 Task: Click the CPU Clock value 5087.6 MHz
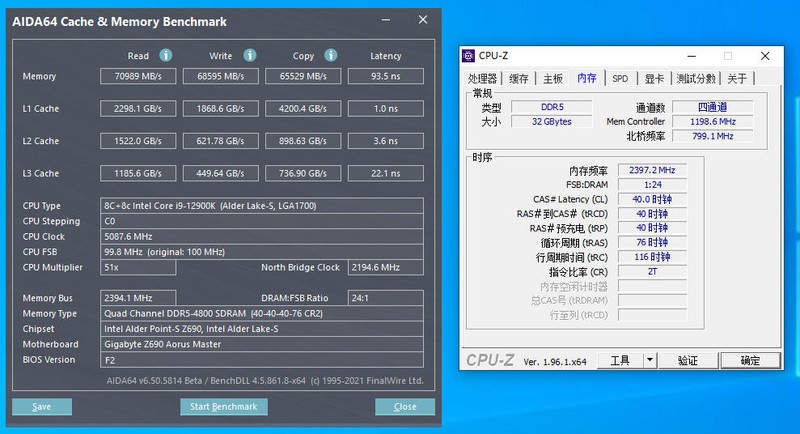(x=262, y=236)
